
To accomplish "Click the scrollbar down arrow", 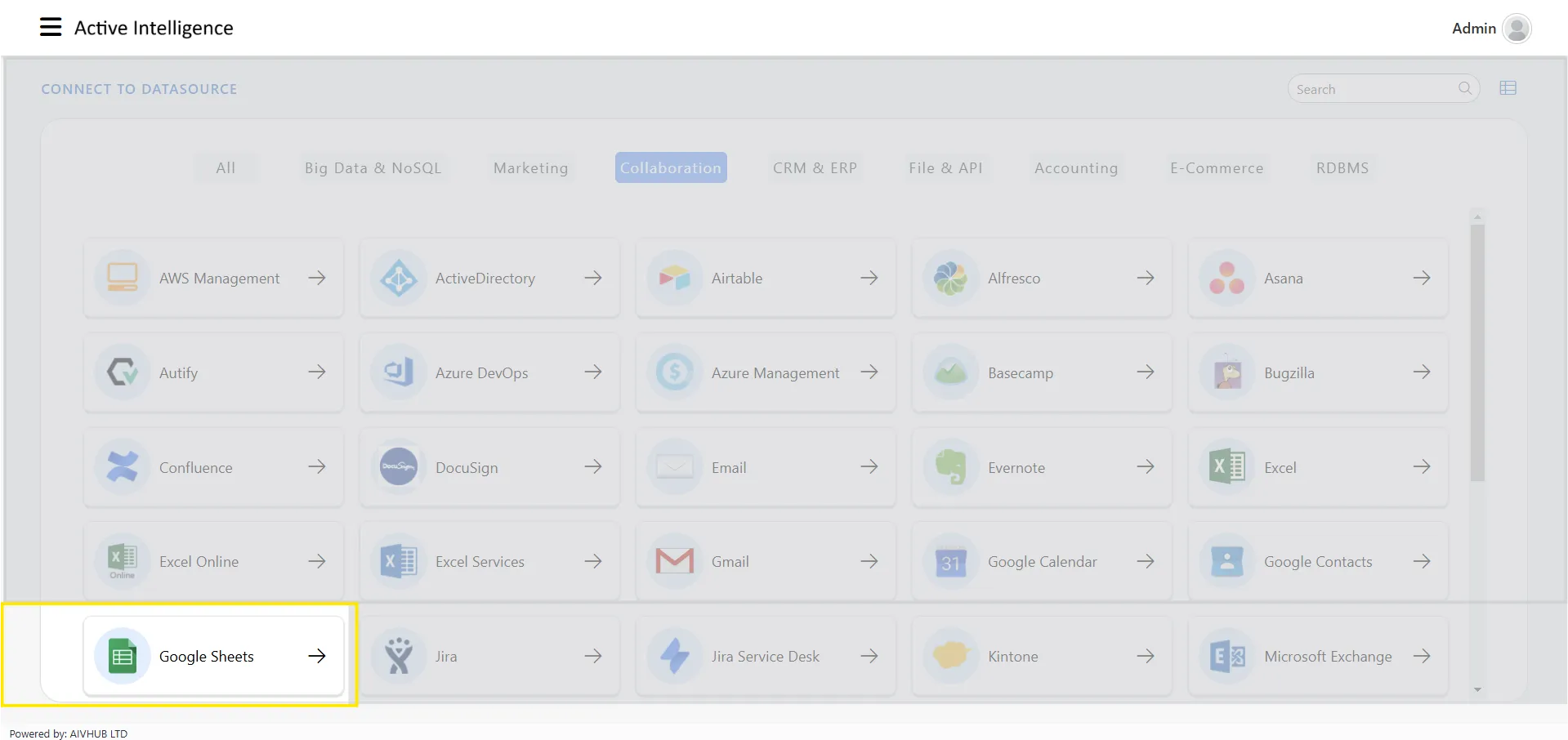I will point(1477,690).
